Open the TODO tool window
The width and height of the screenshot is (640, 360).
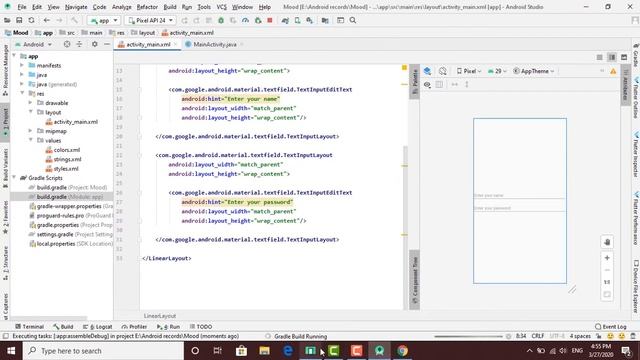pos(201,327)
